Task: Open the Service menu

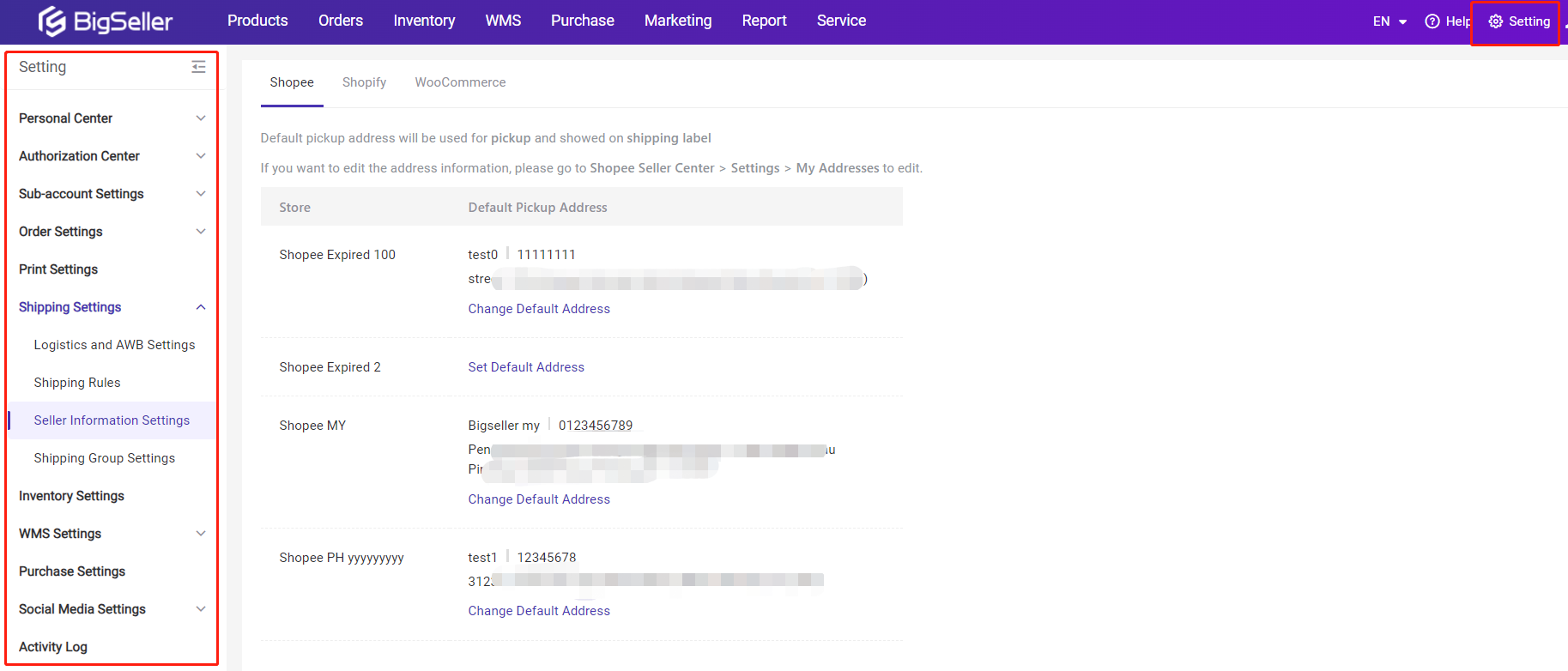Action: pyautogui.click(x=841, y=21)
